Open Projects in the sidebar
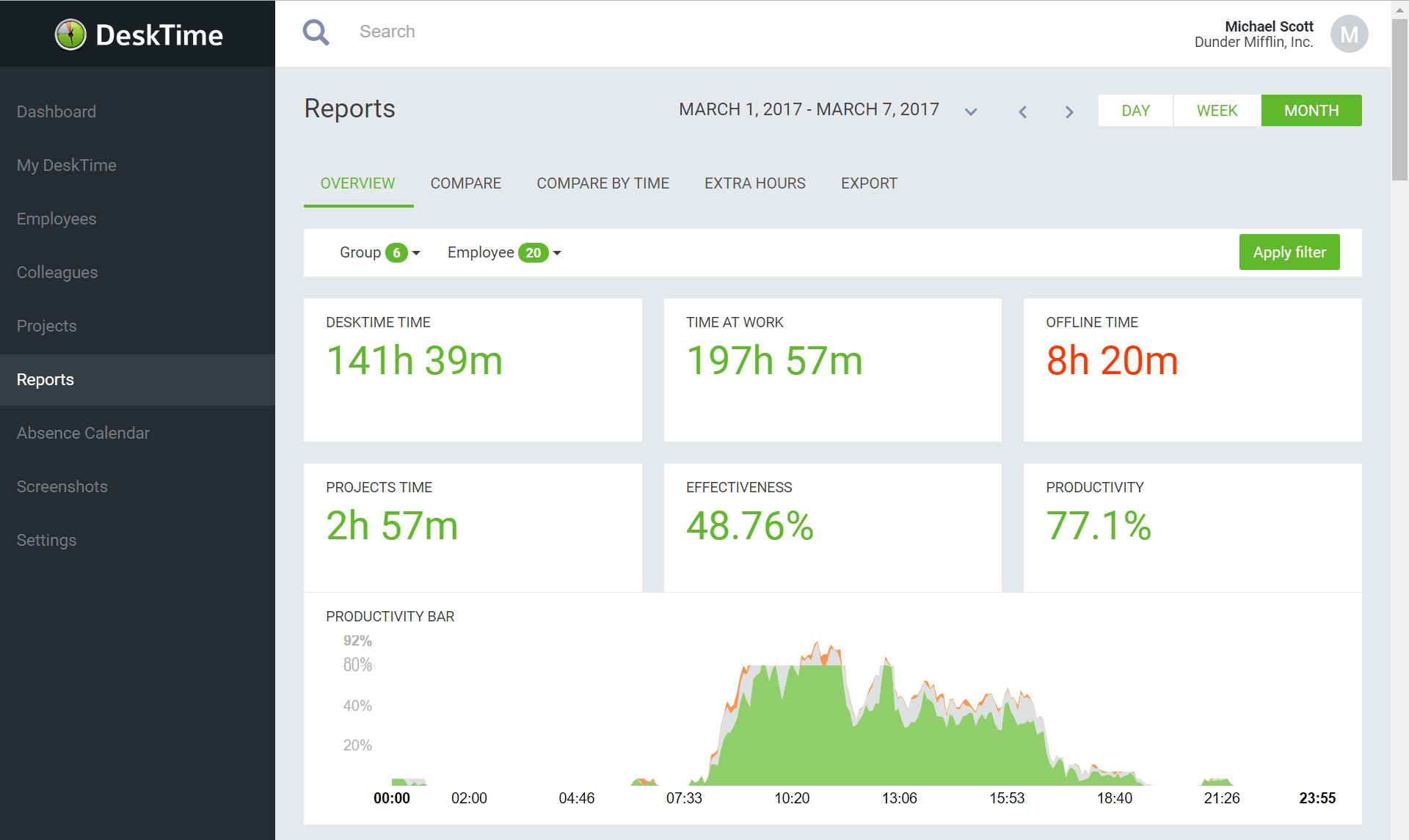The image size is (1409, 840). (137, 326)
